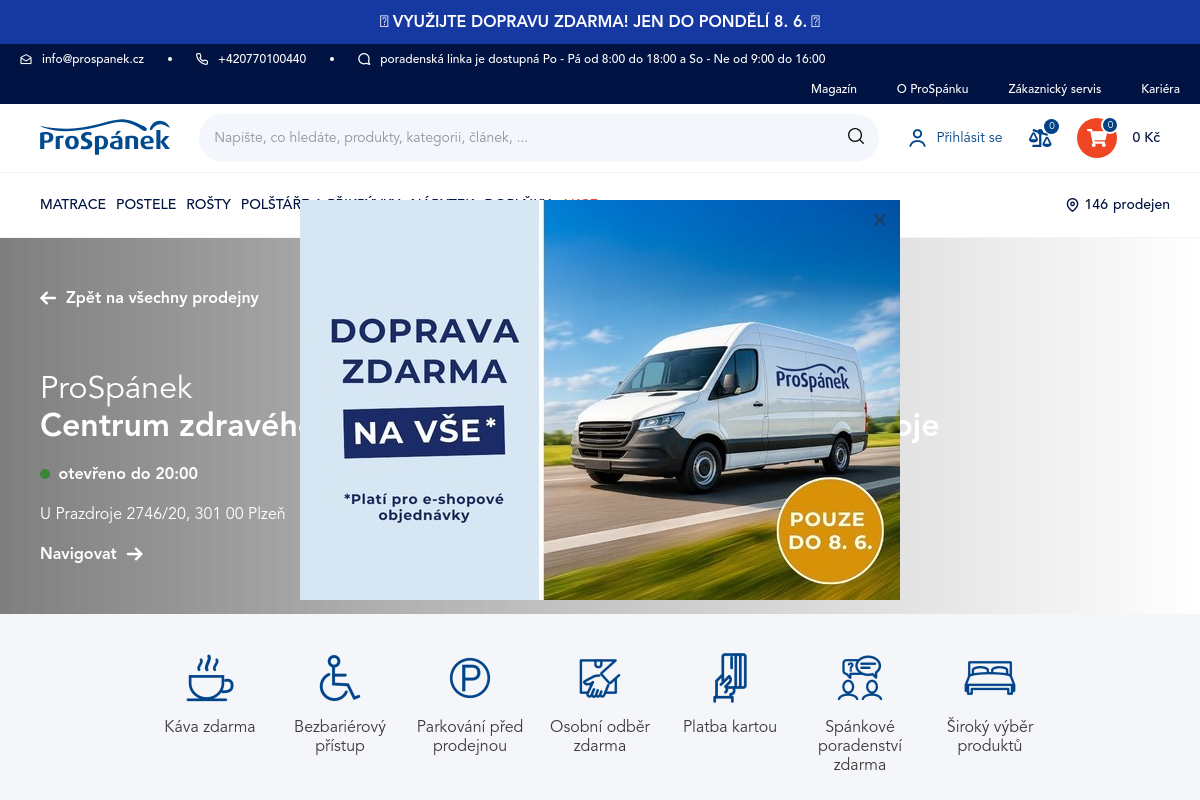Click Parkování před prodejnou label

(x=470, y=736)
